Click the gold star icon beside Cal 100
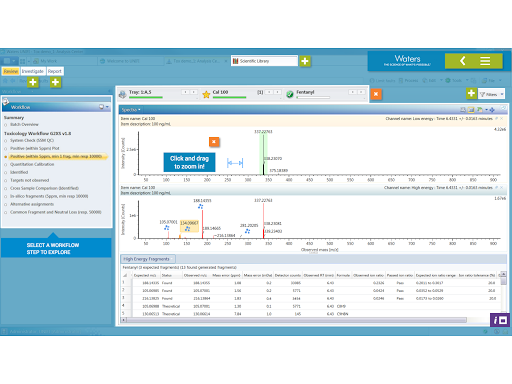The width and height of the screenshot is (512, 384). point(206,95)
